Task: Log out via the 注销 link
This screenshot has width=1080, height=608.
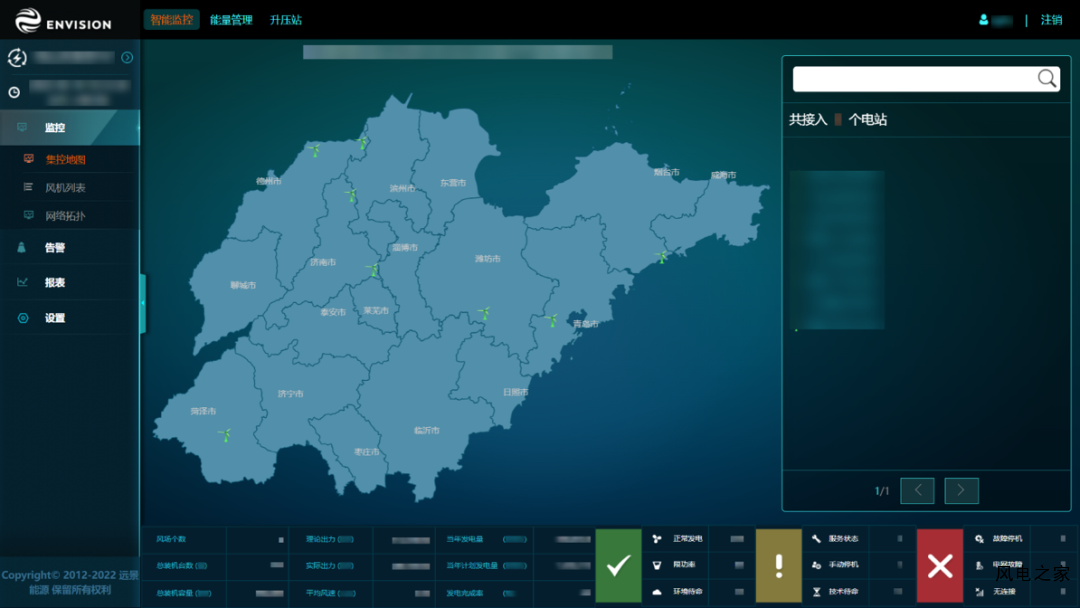Action: (1051, 20)
